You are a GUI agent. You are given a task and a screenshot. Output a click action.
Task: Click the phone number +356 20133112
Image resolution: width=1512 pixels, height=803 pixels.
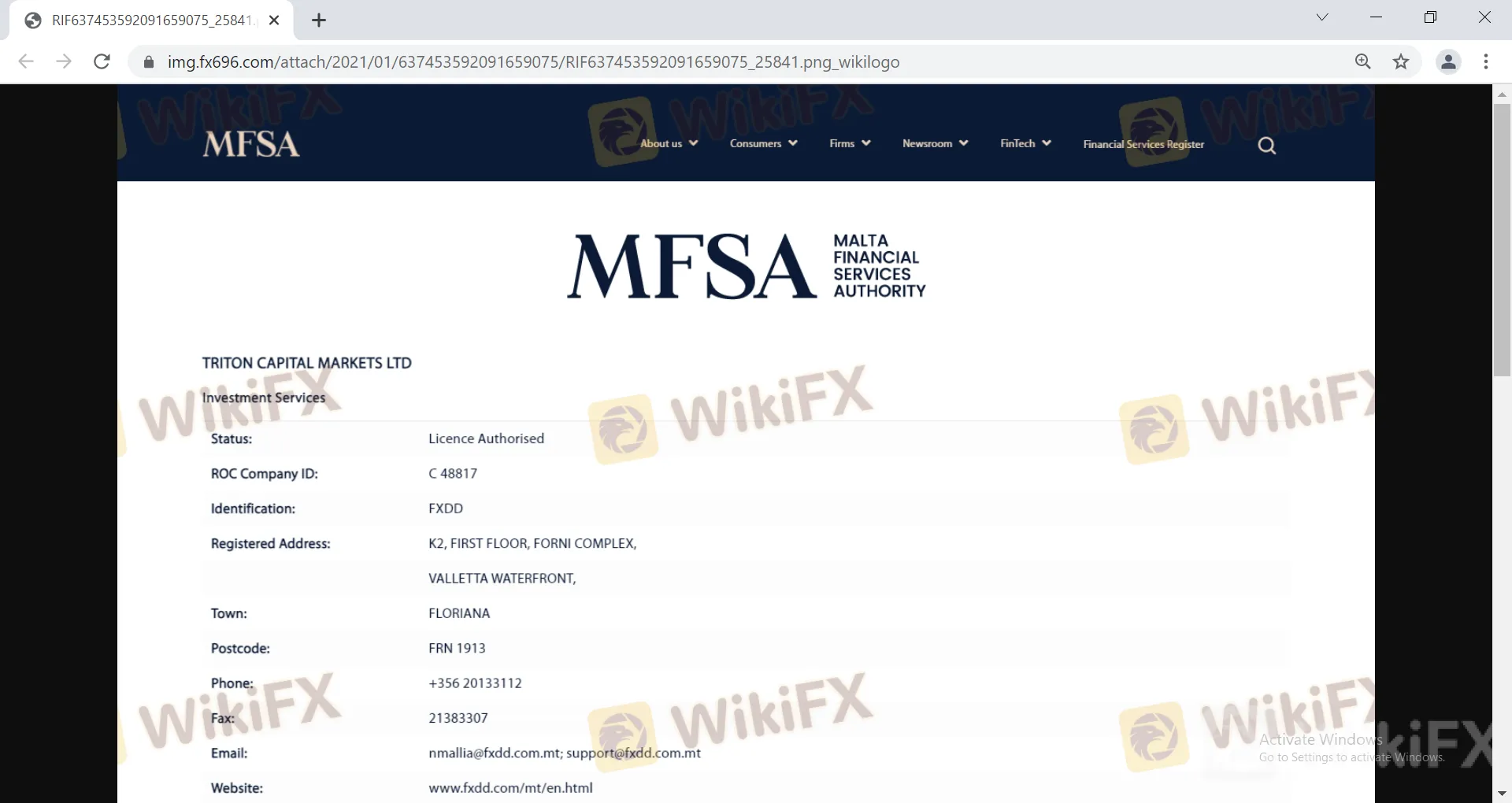(475, 683)
